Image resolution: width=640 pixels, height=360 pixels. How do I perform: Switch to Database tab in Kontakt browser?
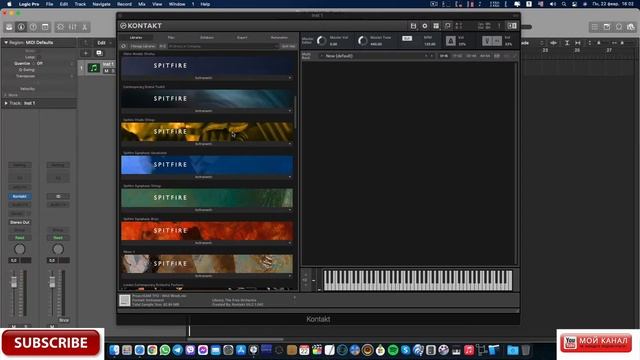click(x=207, y=38)
